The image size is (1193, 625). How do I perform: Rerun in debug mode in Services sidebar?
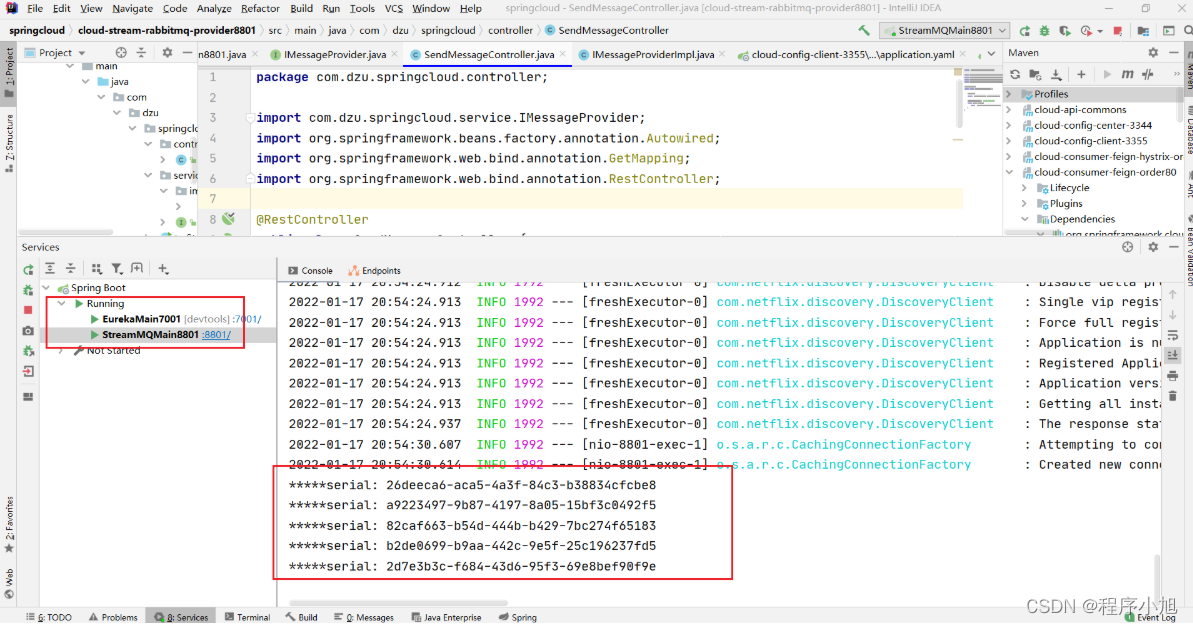click(28, 290)
